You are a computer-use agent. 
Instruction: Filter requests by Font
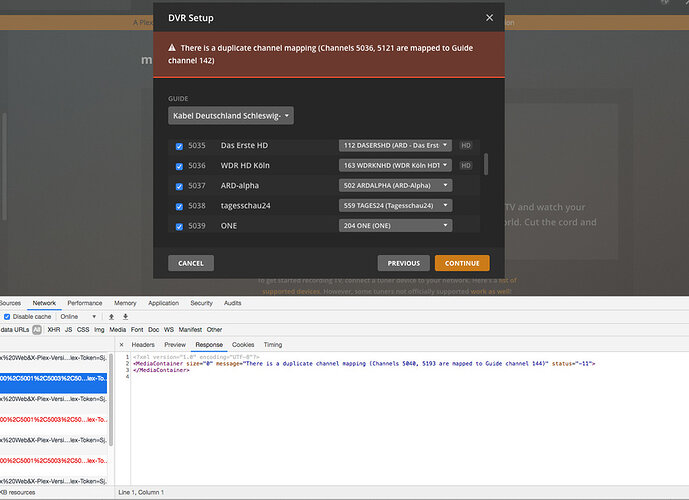(137, 330)
